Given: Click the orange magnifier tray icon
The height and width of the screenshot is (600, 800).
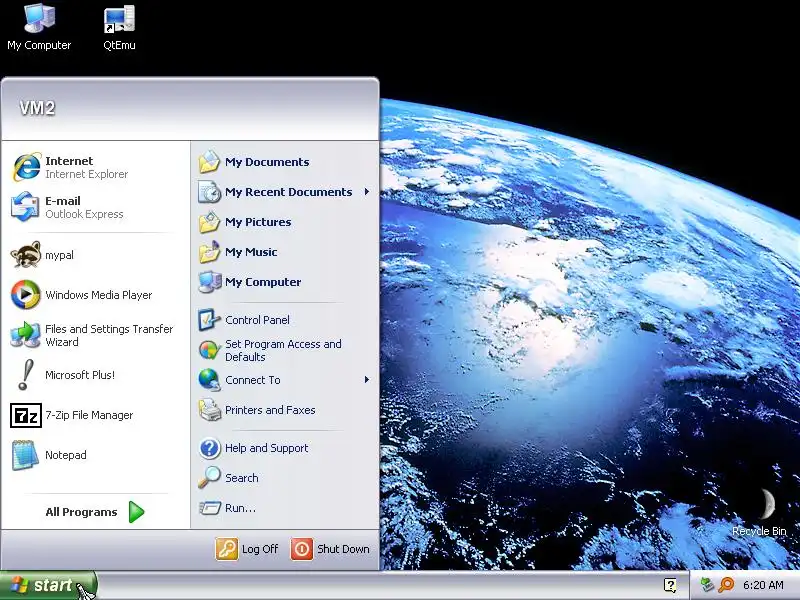Looking at the screenshot, I should coord(726,585).
